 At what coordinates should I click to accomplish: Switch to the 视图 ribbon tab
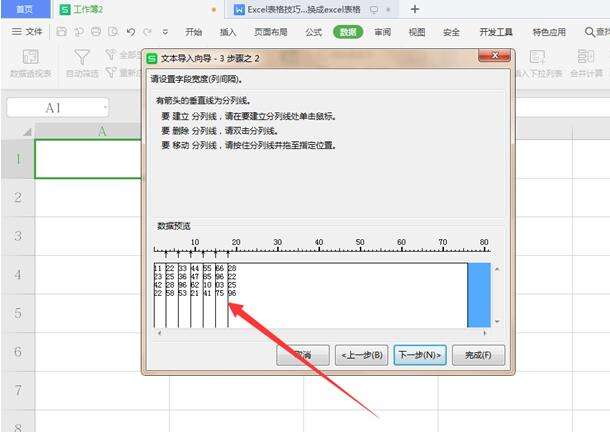[417, 32]
